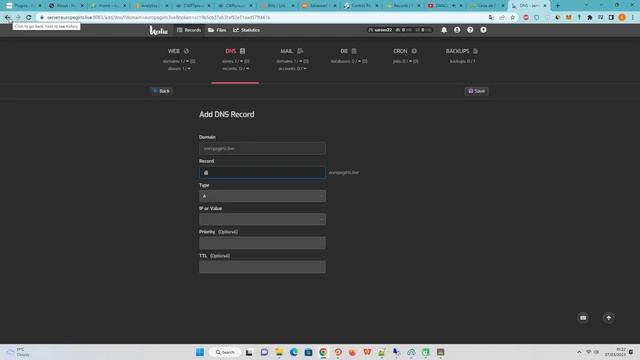640x360 pixels.
Task: Open the Windows taskbar Search box
Action: tap(225, 352)
